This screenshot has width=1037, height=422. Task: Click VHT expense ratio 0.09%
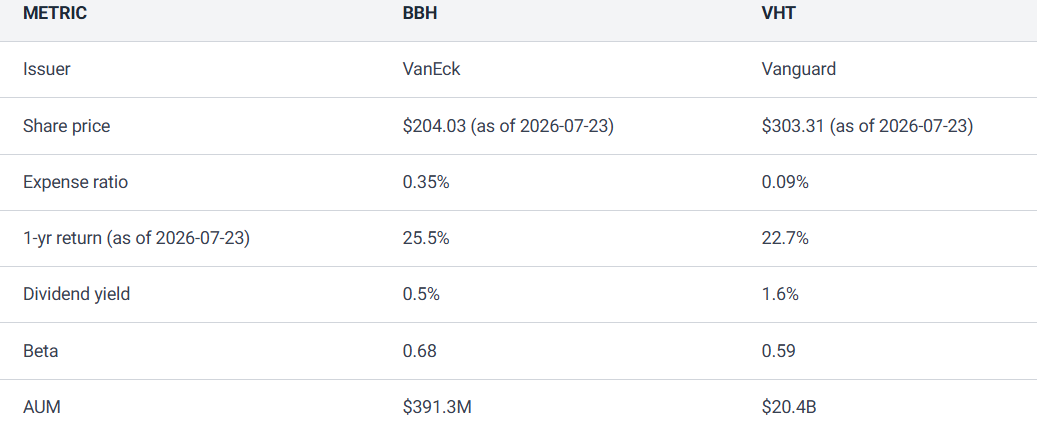[x=785, y=182]
